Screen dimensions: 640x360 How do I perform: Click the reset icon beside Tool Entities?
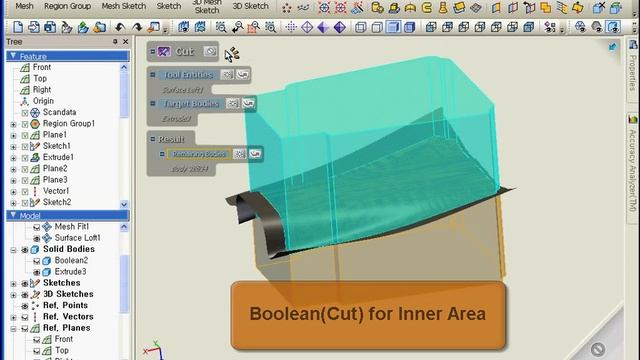[x=242, y=75]
